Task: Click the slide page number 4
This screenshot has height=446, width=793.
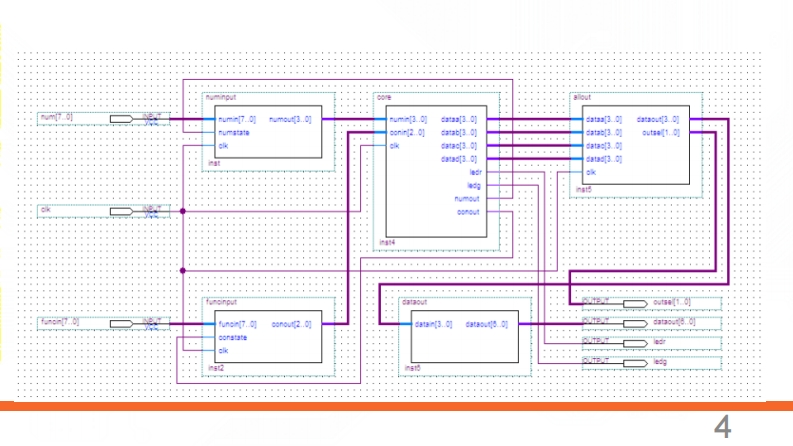Action: tap(721, 429)
